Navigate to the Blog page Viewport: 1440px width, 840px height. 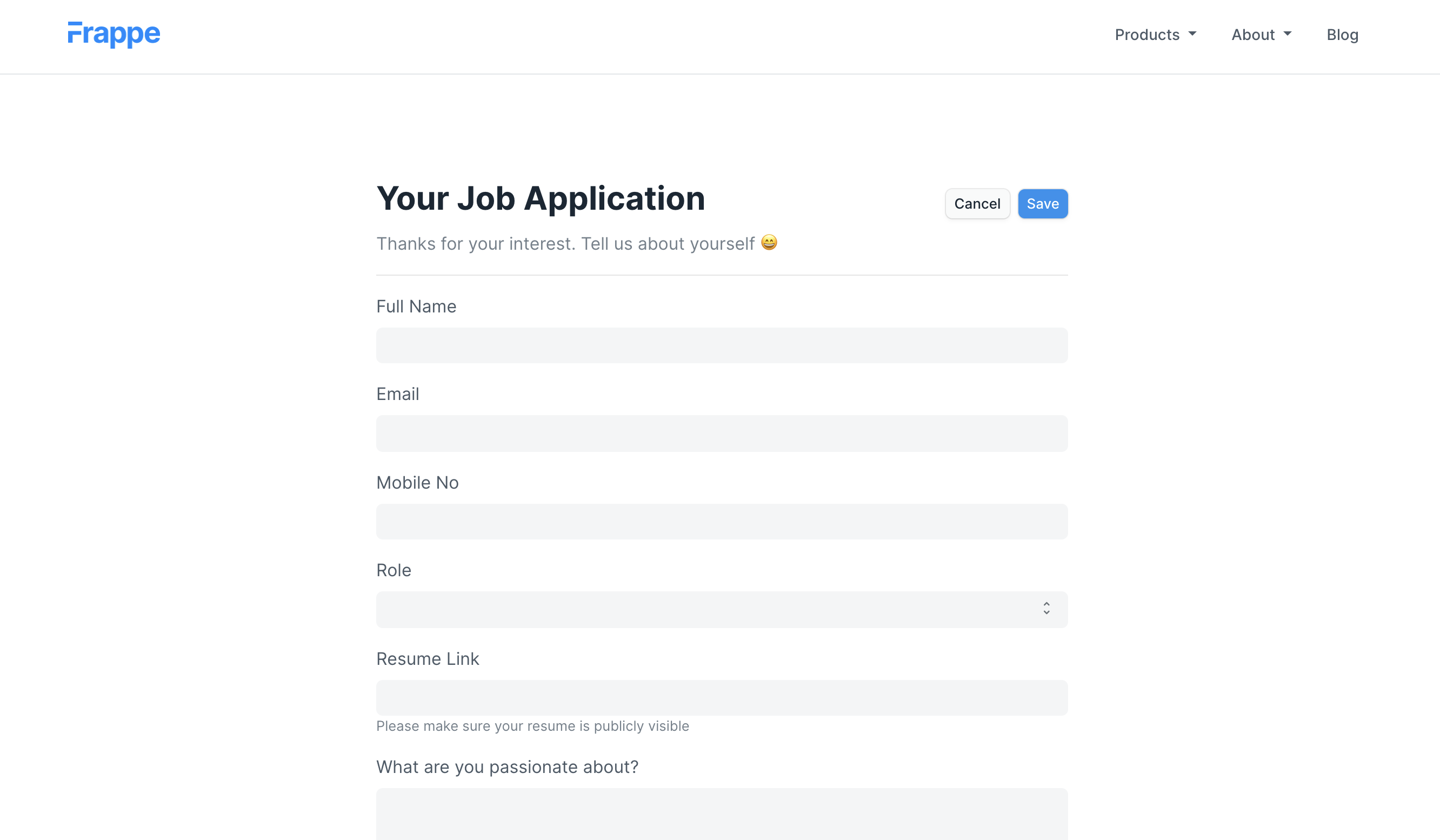1342,34
